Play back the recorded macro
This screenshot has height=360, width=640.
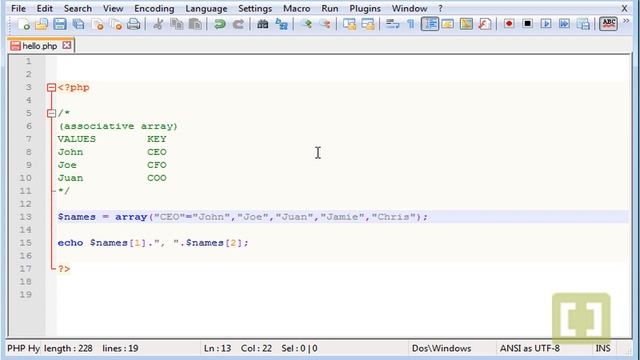546,24
